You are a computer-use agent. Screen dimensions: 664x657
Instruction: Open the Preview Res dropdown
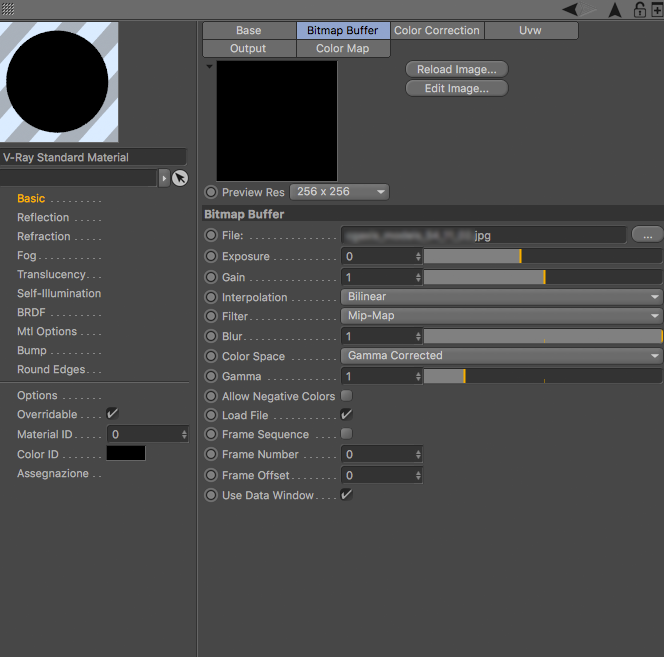(x=339, y=192)
